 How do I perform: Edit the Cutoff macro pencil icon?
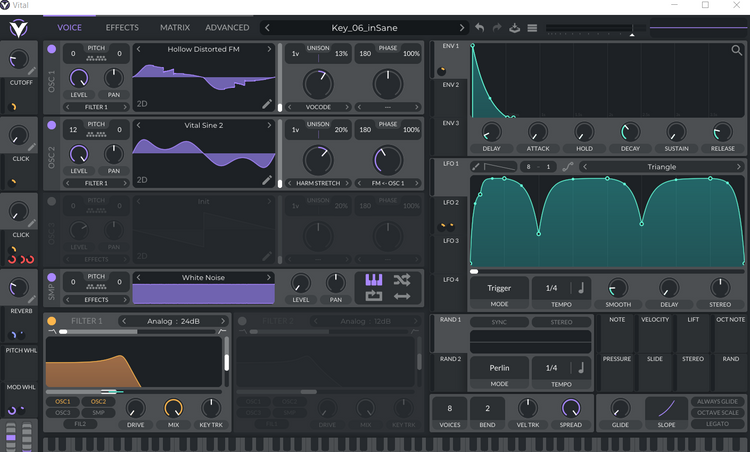[32, 71]
